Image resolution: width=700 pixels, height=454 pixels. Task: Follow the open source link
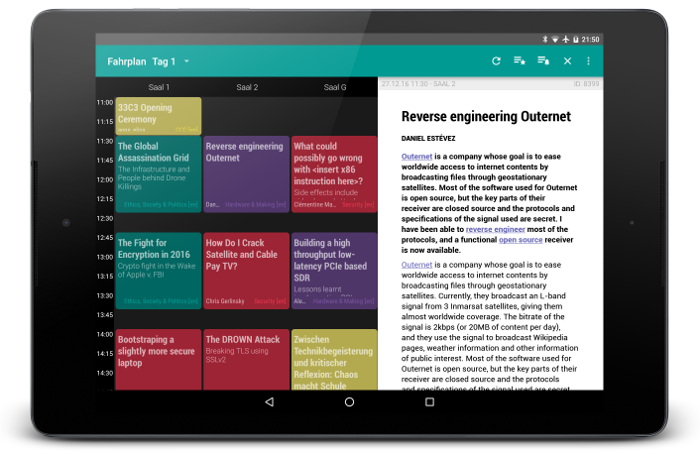click(521, 240)
